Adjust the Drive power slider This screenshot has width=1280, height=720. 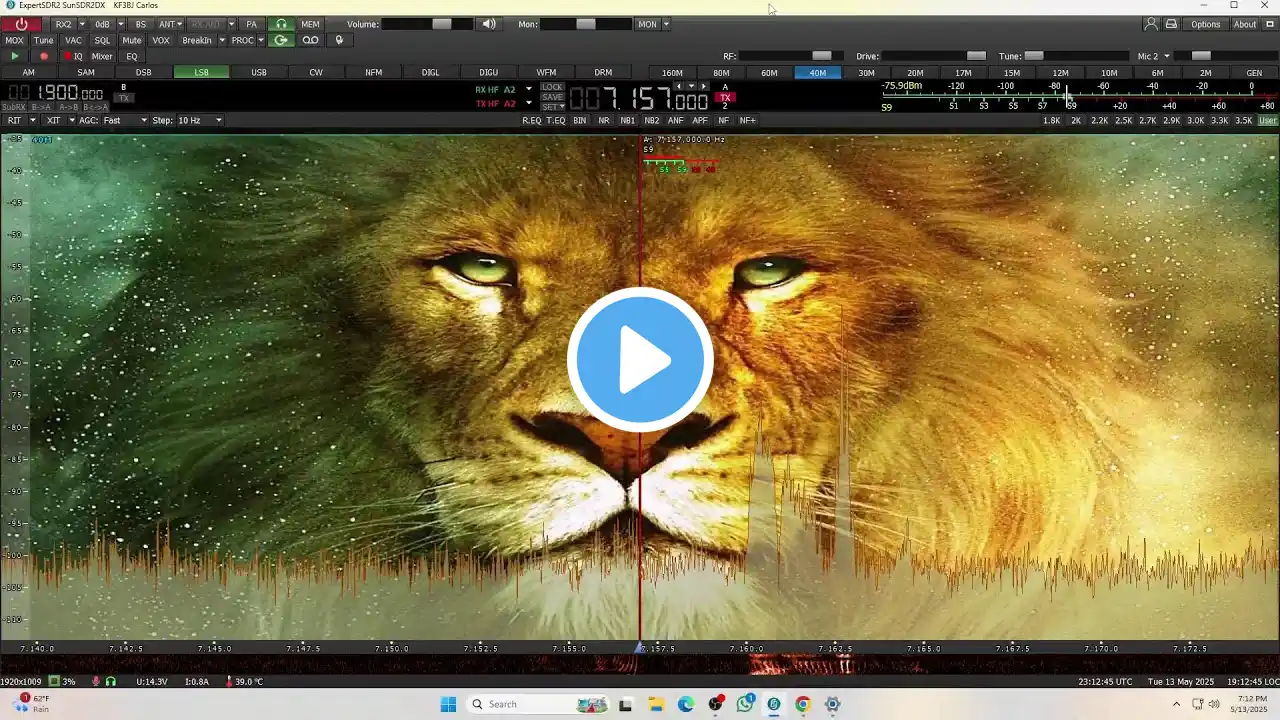click(936, 56)
